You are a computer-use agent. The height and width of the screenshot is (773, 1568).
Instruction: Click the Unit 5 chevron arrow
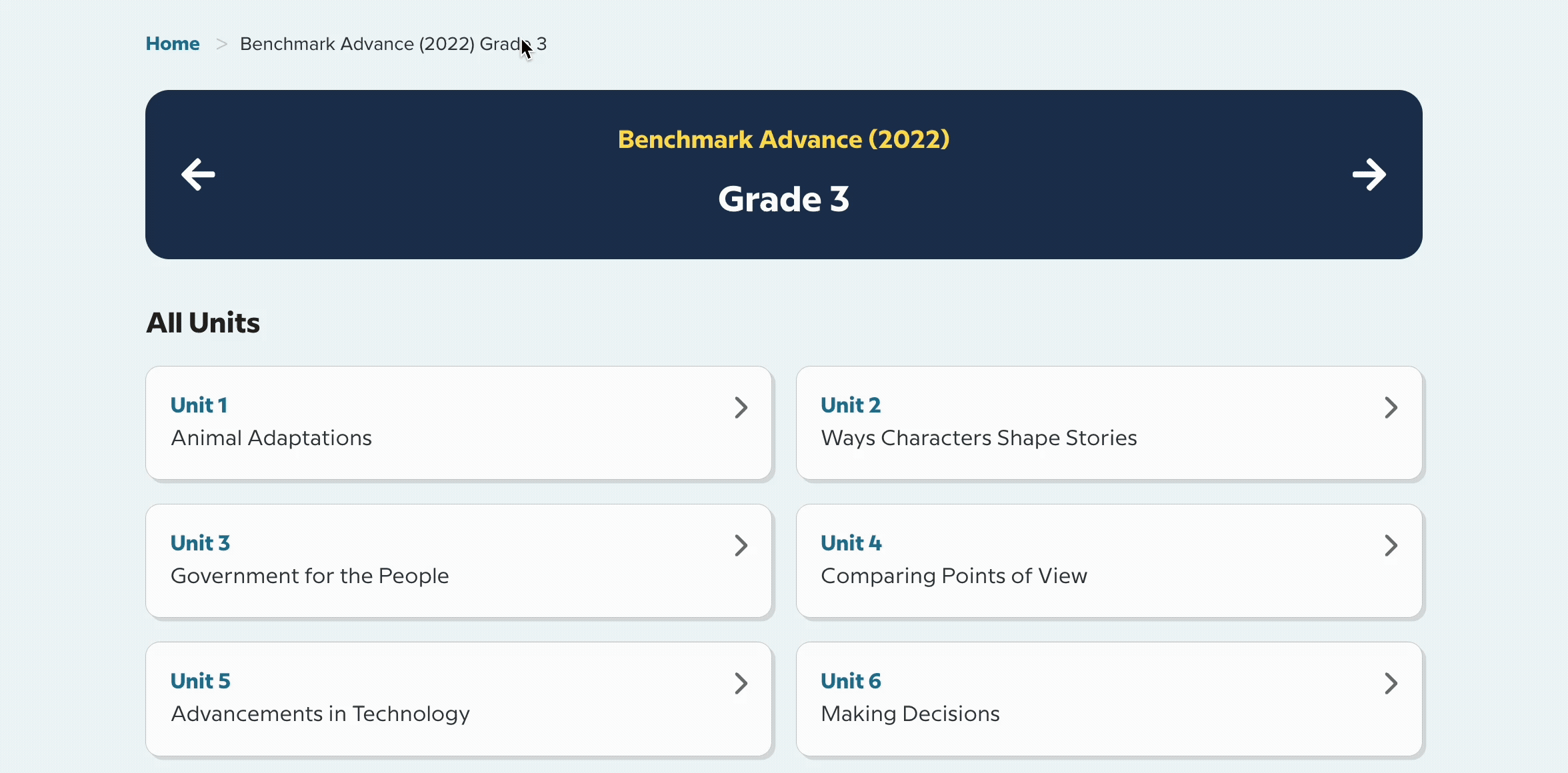(x=741, y=684)
